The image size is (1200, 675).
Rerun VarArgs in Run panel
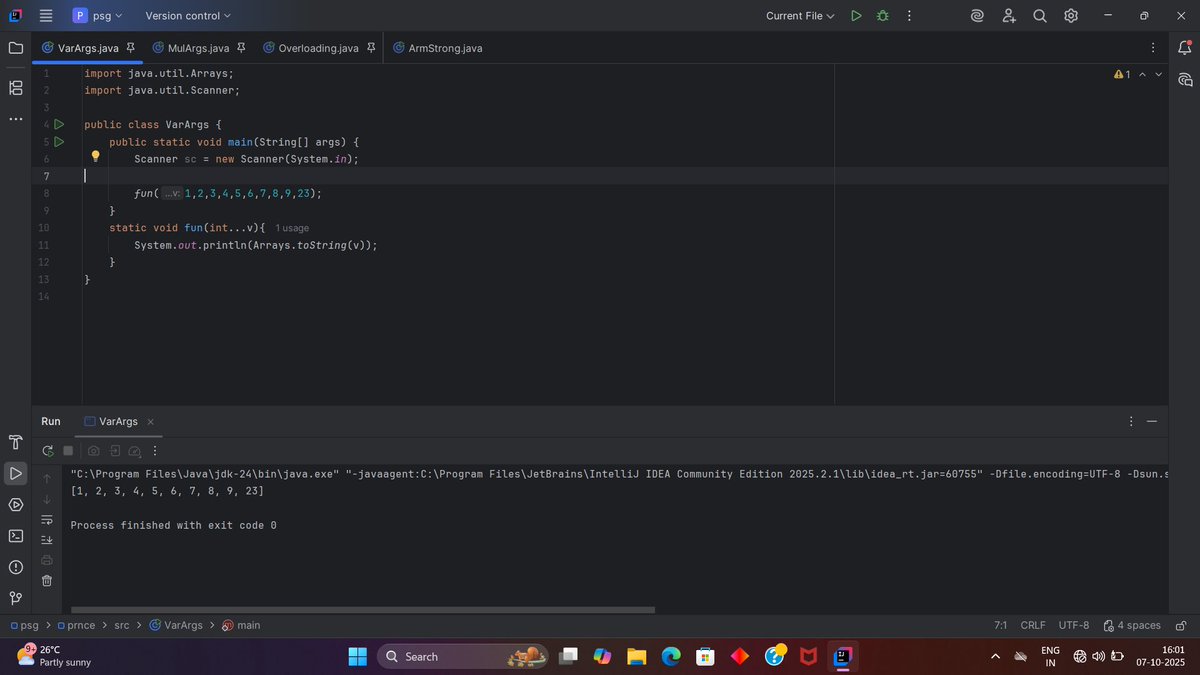click(47, 451)
